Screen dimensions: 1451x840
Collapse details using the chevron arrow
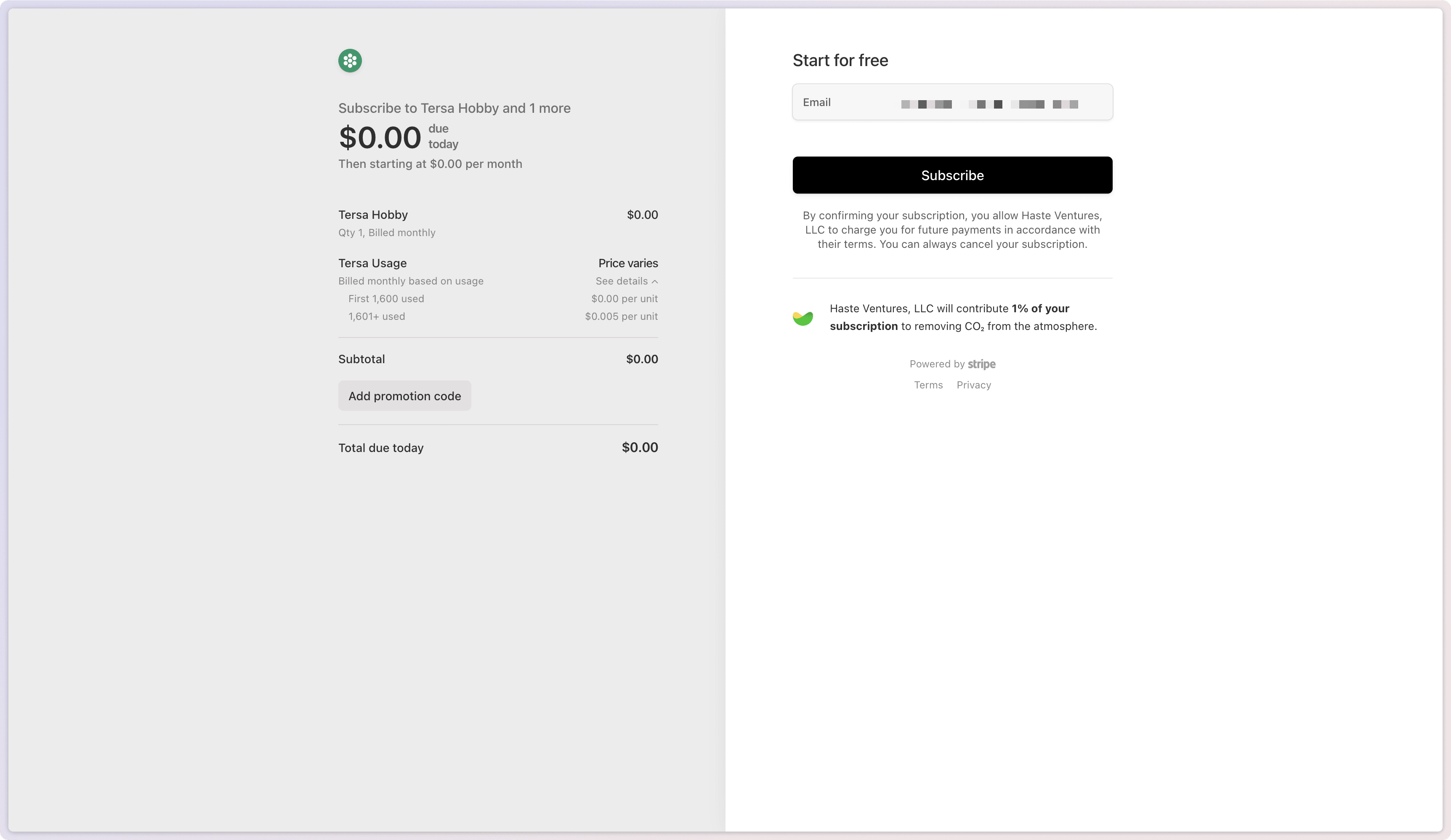655,282
